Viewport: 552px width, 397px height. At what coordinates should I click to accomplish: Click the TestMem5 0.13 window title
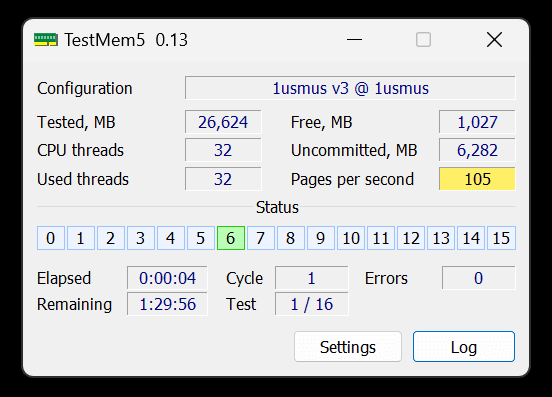click(126, 40)
